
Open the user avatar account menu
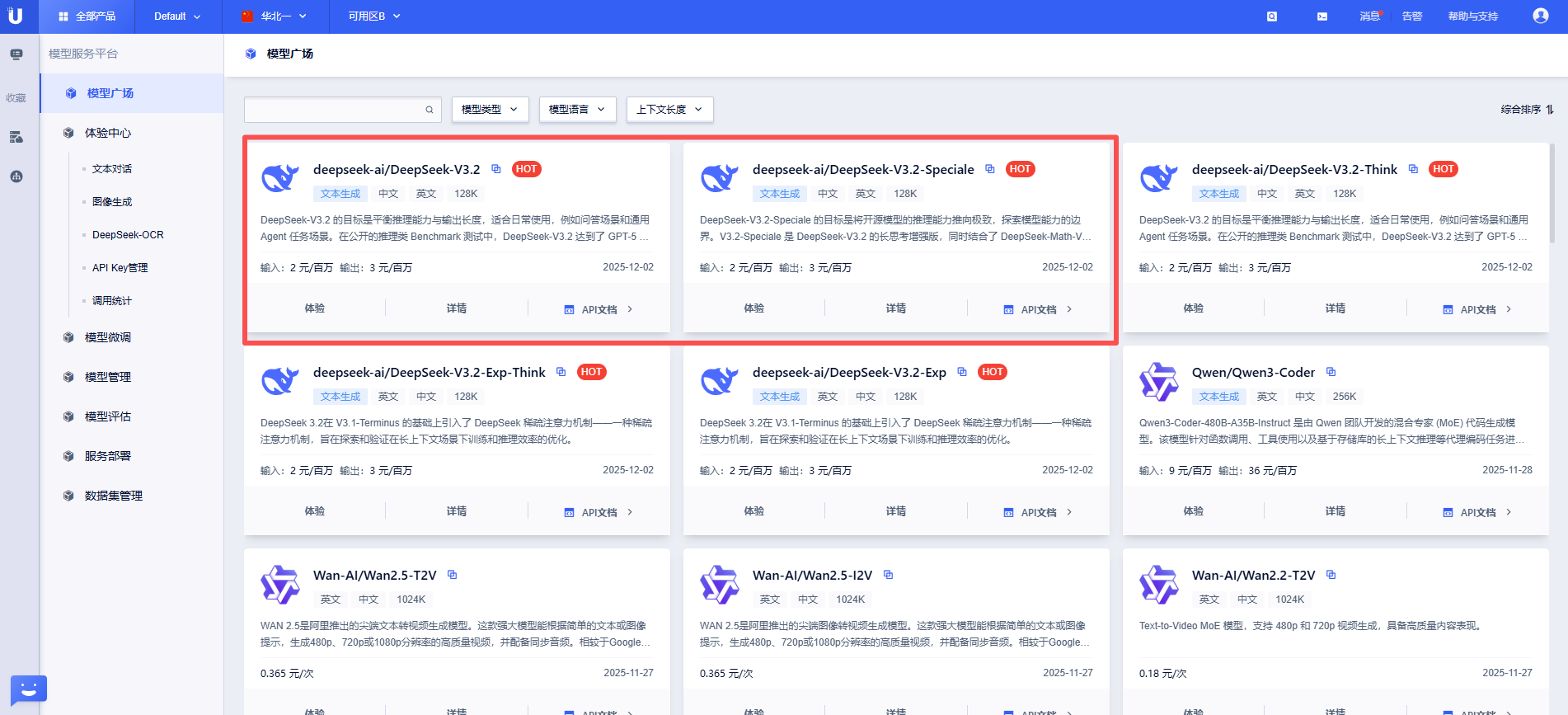click(x=1540, y=16)
